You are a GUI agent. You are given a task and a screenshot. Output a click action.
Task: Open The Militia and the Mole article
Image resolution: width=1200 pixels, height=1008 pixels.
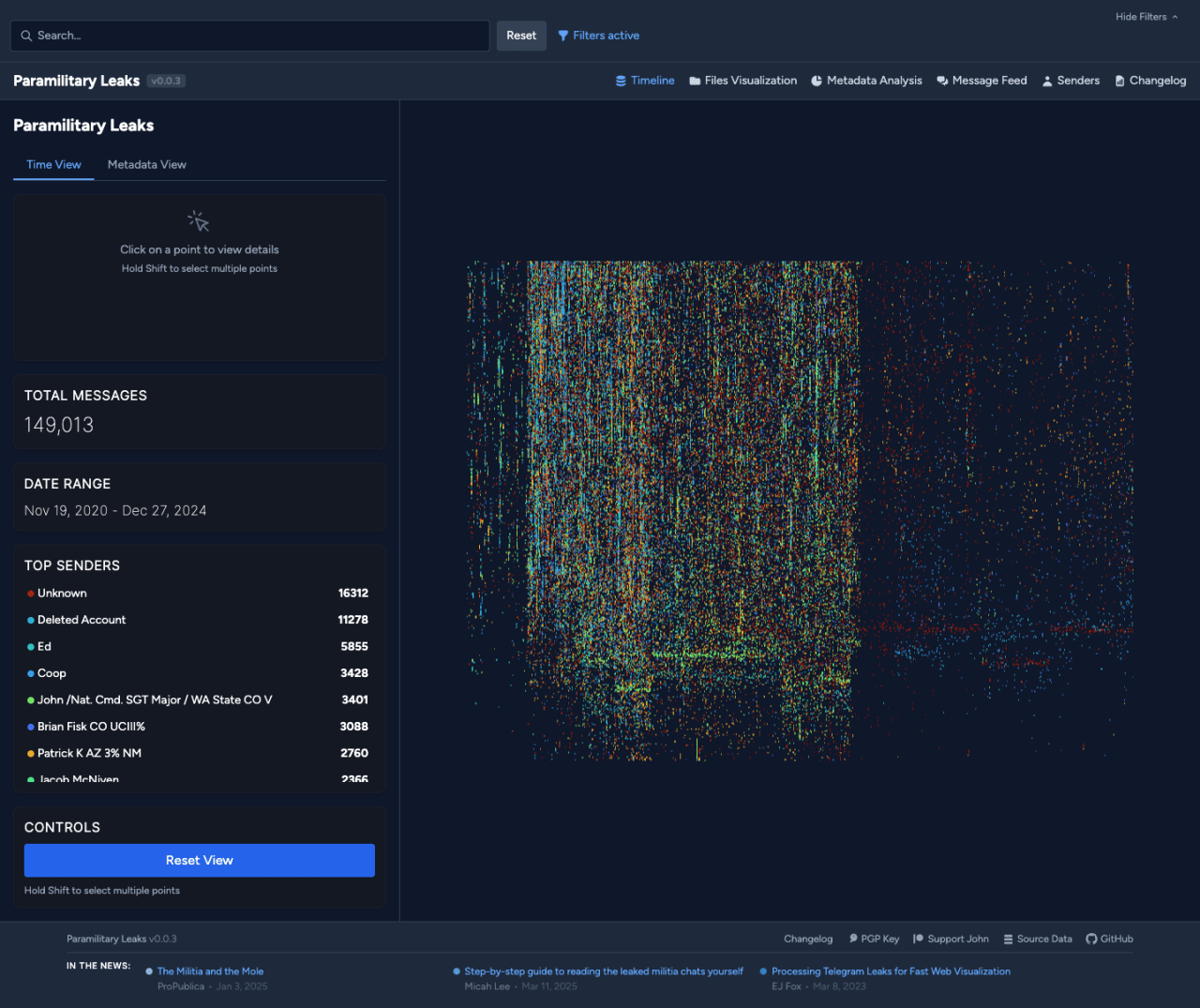pos(210,971)
